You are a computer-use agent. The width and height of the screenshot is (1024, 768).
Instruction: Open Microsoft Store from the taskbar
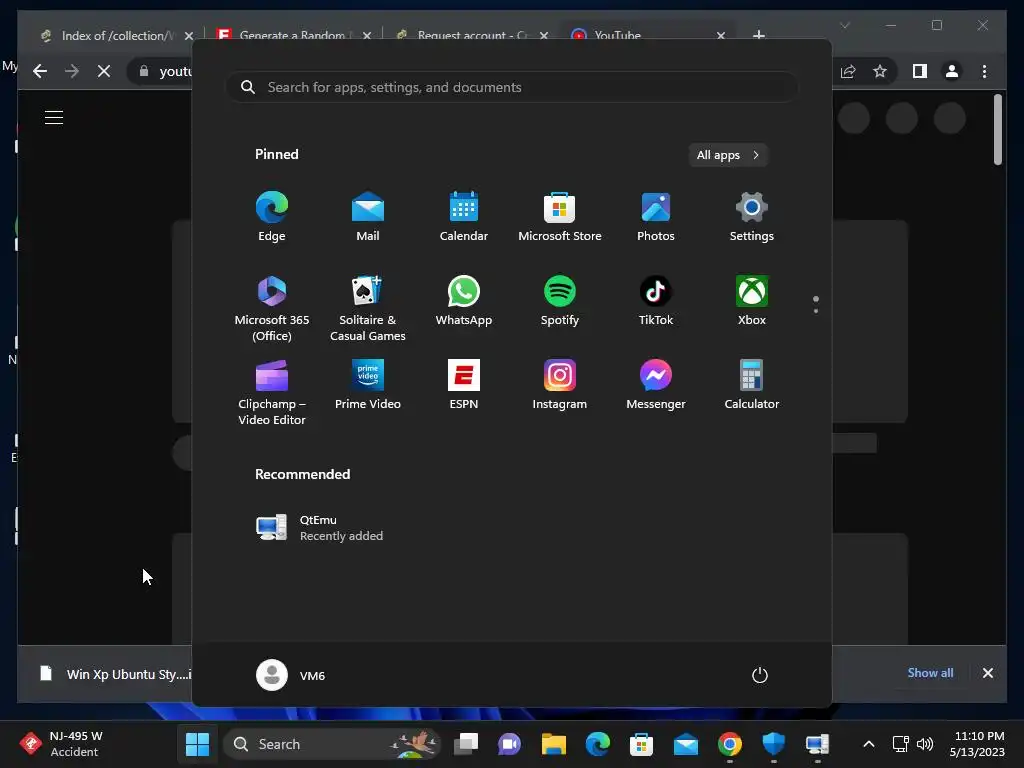[x=641, y=744]
